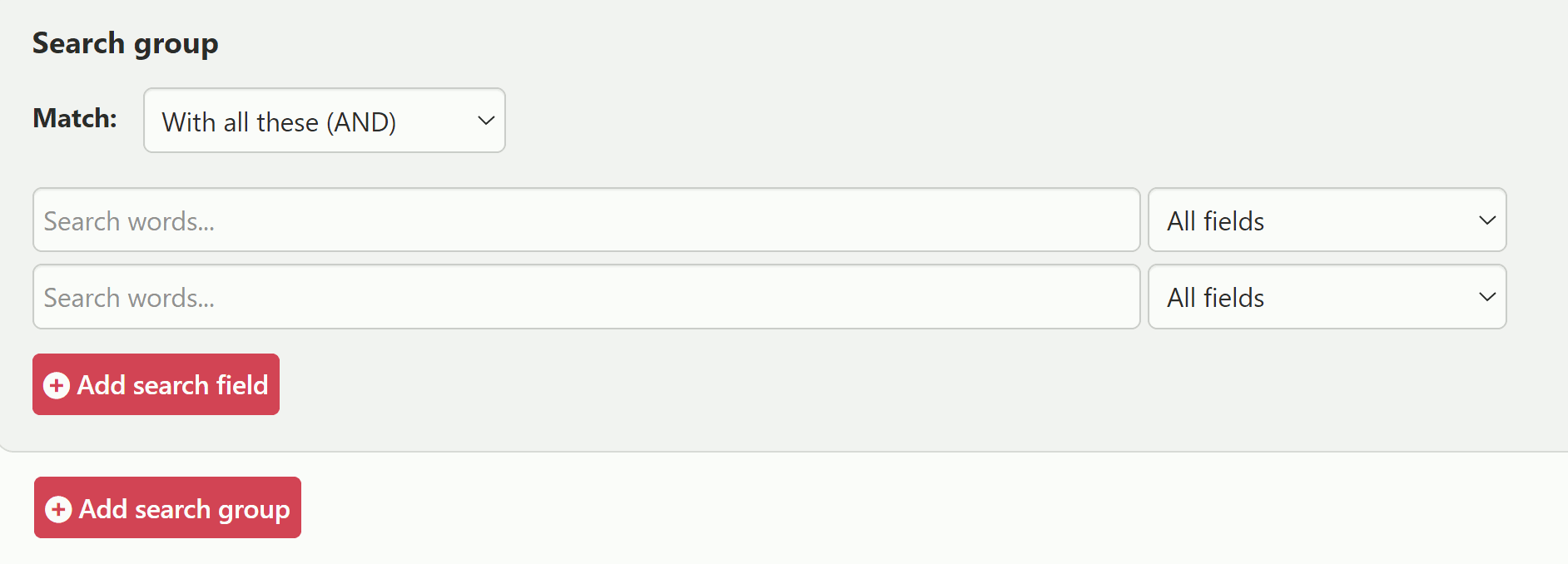
Task: Select the 'With all these (AND)' option text
Action: click(279, 122)
